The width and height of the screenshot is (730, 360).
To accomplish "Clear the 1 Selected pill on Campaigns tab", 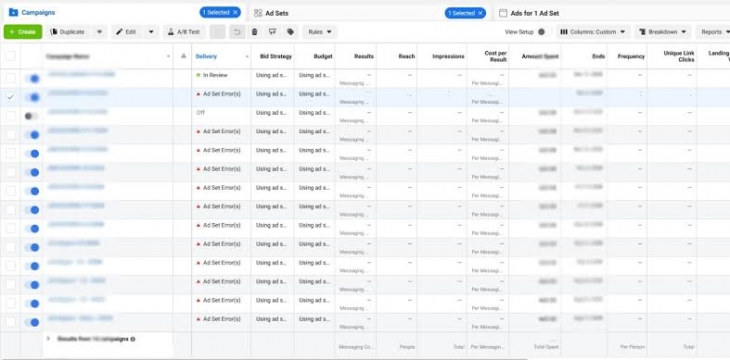I will coord(235,13).
